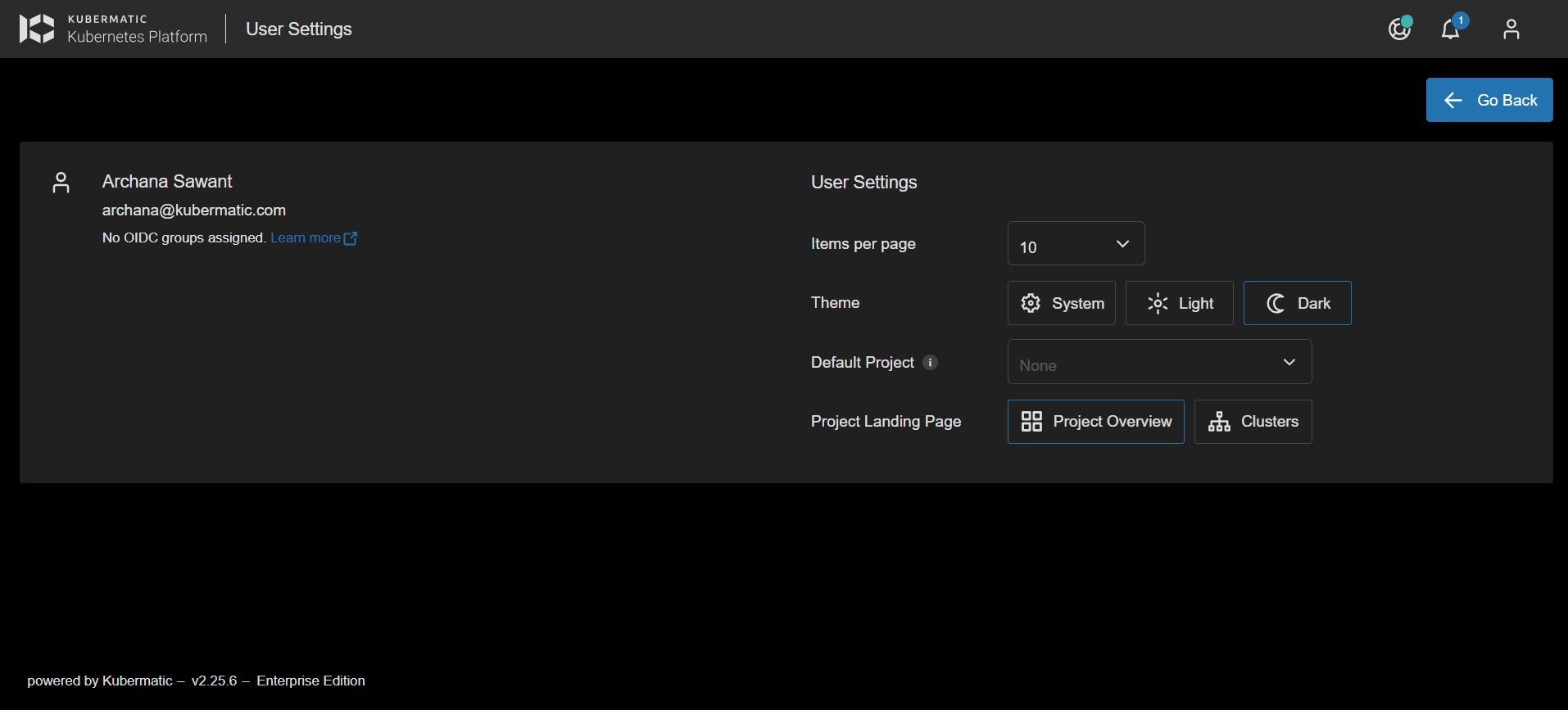Click the Kubernetes Platform title text
This screenshot has width=1568, height=710.
[137, 37]
